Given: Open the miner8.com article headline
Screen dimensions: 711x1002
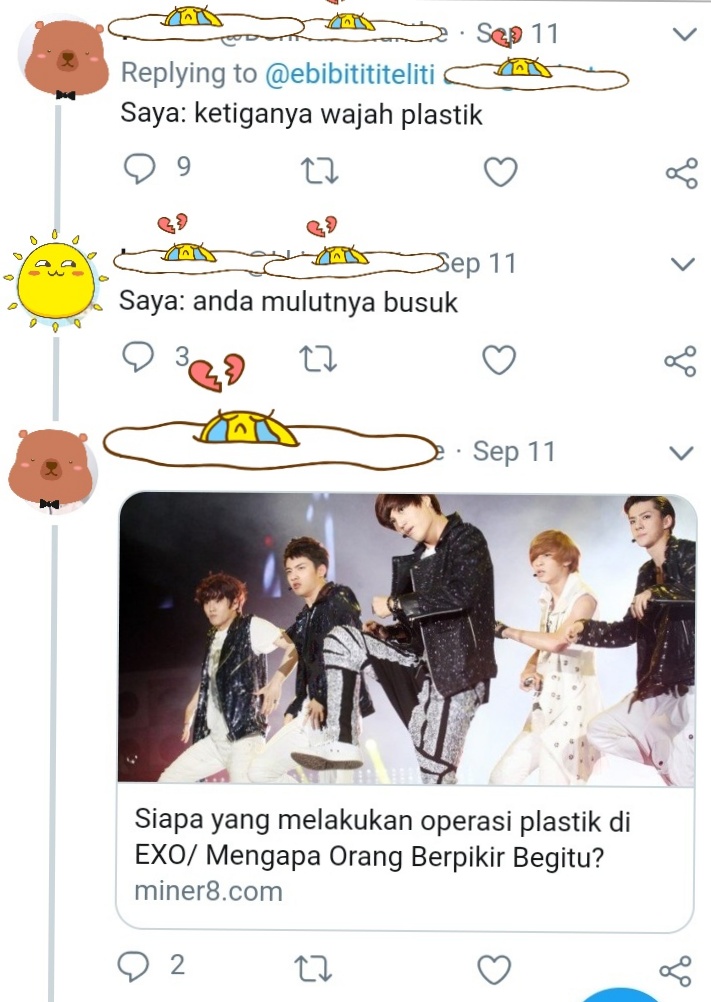Looking at the screenshot, I should point(385,838).
